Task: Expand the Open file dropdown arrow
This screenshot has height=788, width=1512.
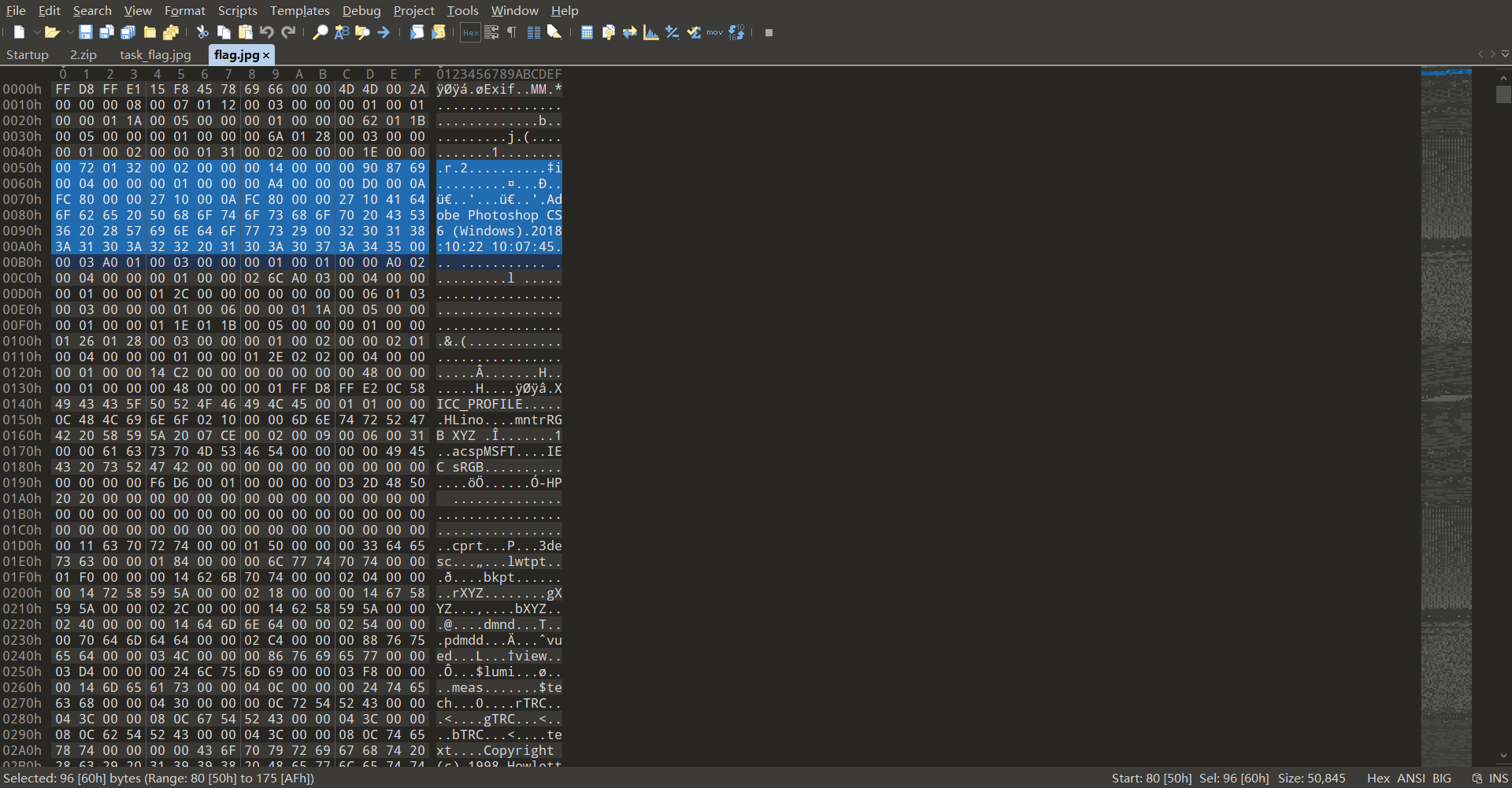Action: point(70,32)
